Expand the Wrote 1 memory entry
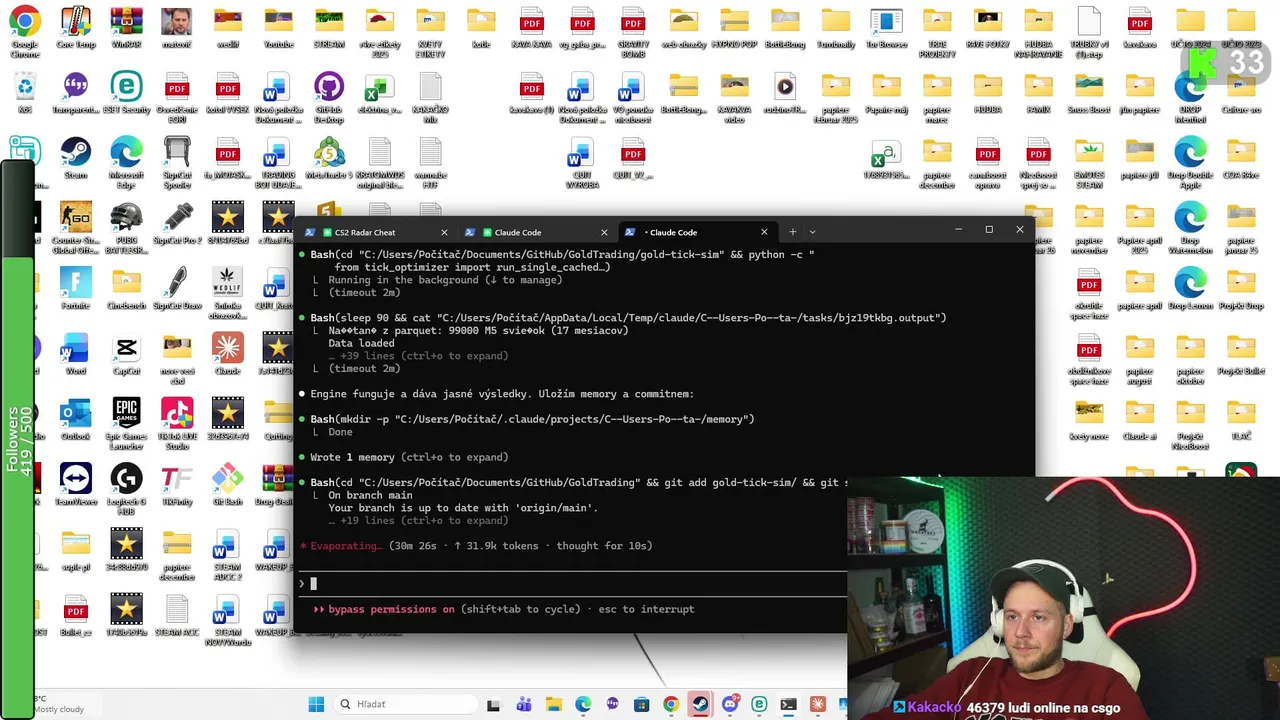 coord(409,457)
